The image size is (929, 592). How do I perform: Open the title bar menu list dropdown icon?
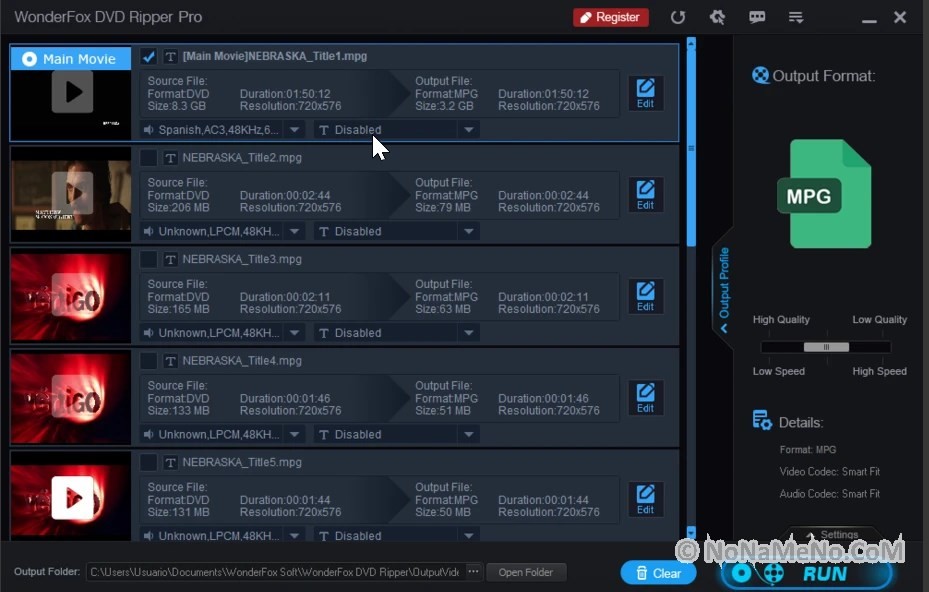796,17
